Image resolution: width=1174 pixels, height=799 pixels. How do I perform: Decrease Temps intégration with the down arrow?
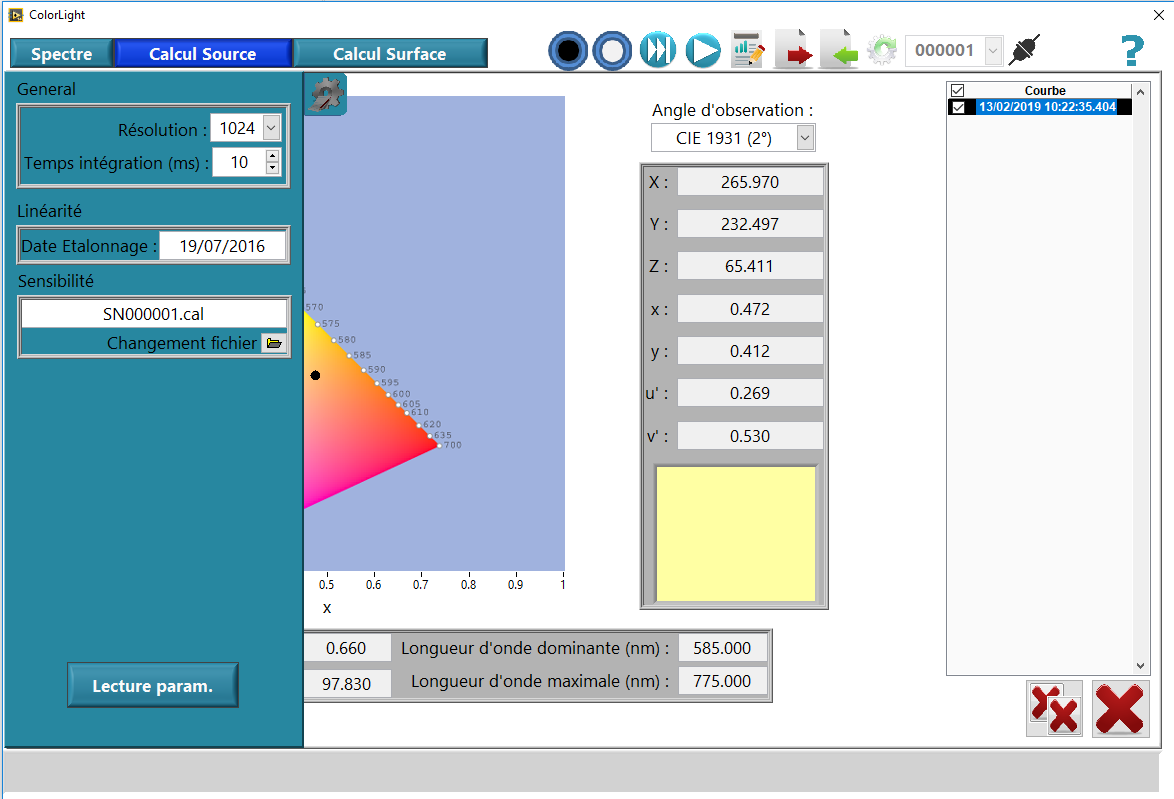pyautogui.click(x=273, y=168)
